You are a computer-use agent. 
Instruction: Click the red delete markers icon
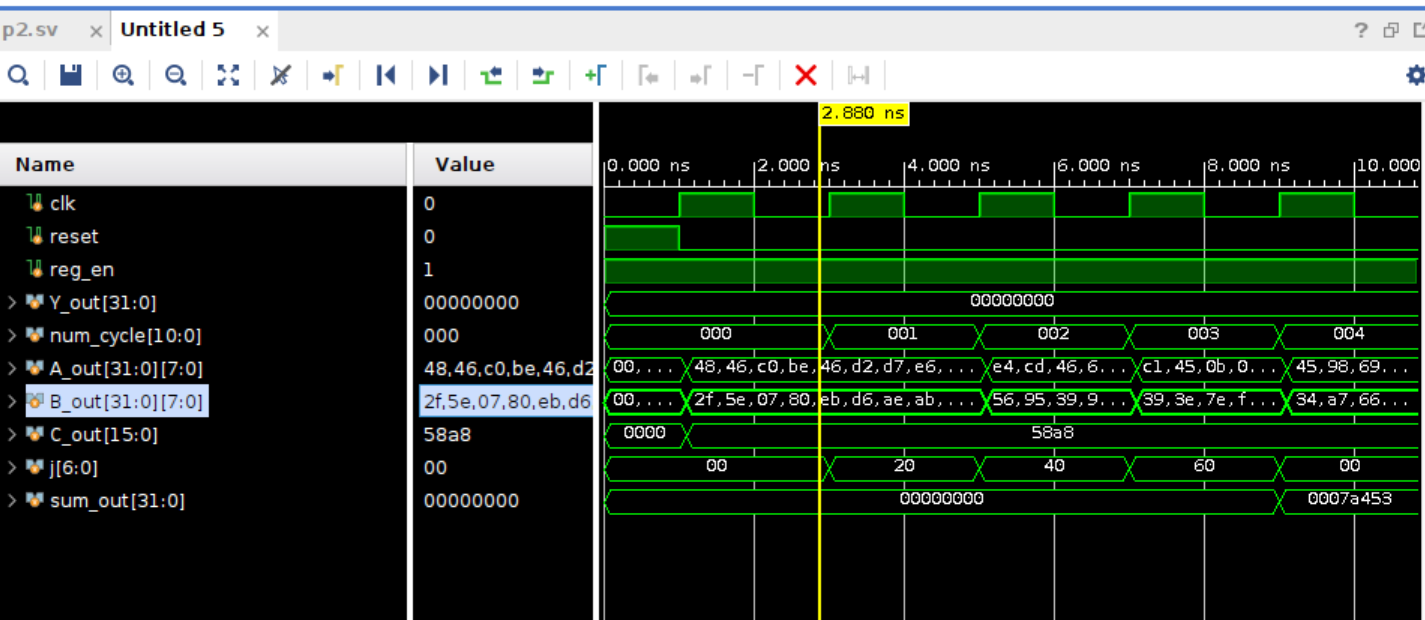[x=805, y=75]
